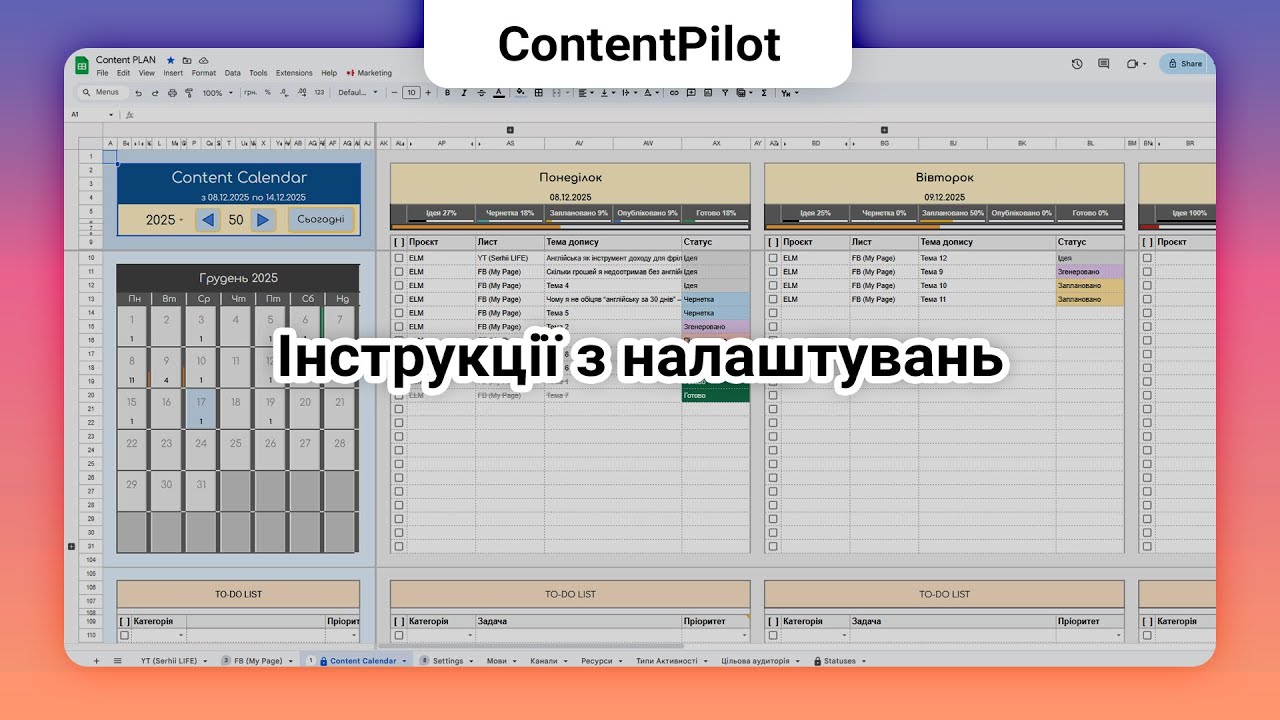1280x720 pixels.
Task: Star the Content PLAN document
Action: tap(171, 61)
